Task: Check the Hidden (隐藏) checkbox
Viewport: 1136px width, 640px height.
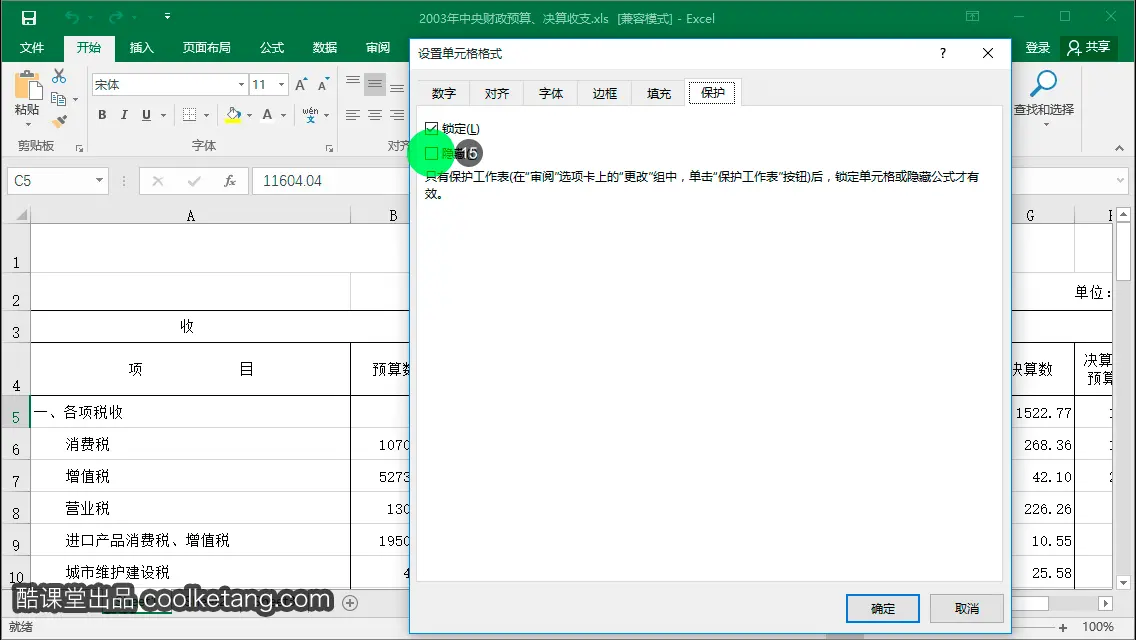Action: (432, 154)
